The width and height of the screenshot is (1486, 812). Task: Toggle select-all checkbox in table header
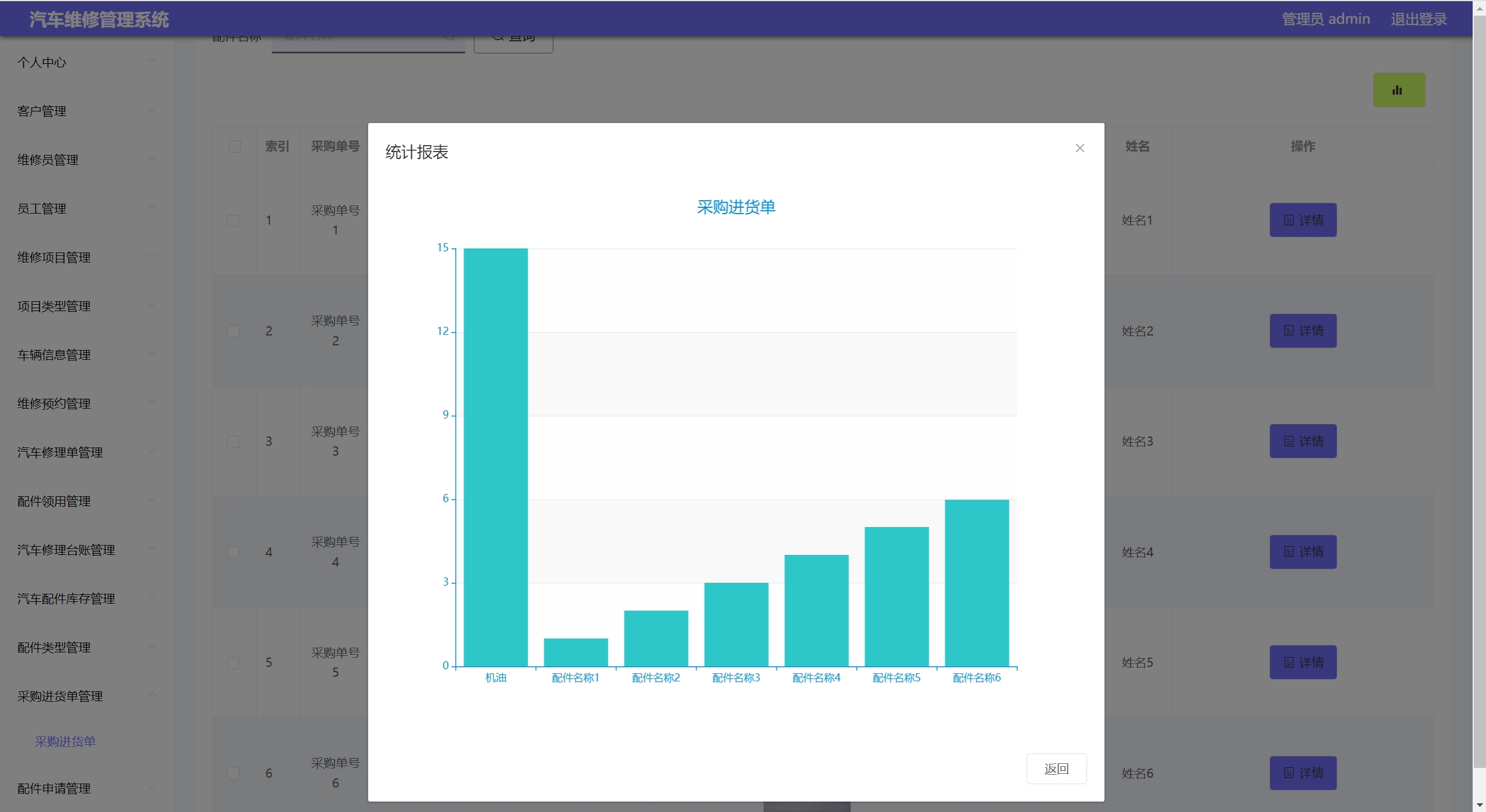(x=235, y=146)
